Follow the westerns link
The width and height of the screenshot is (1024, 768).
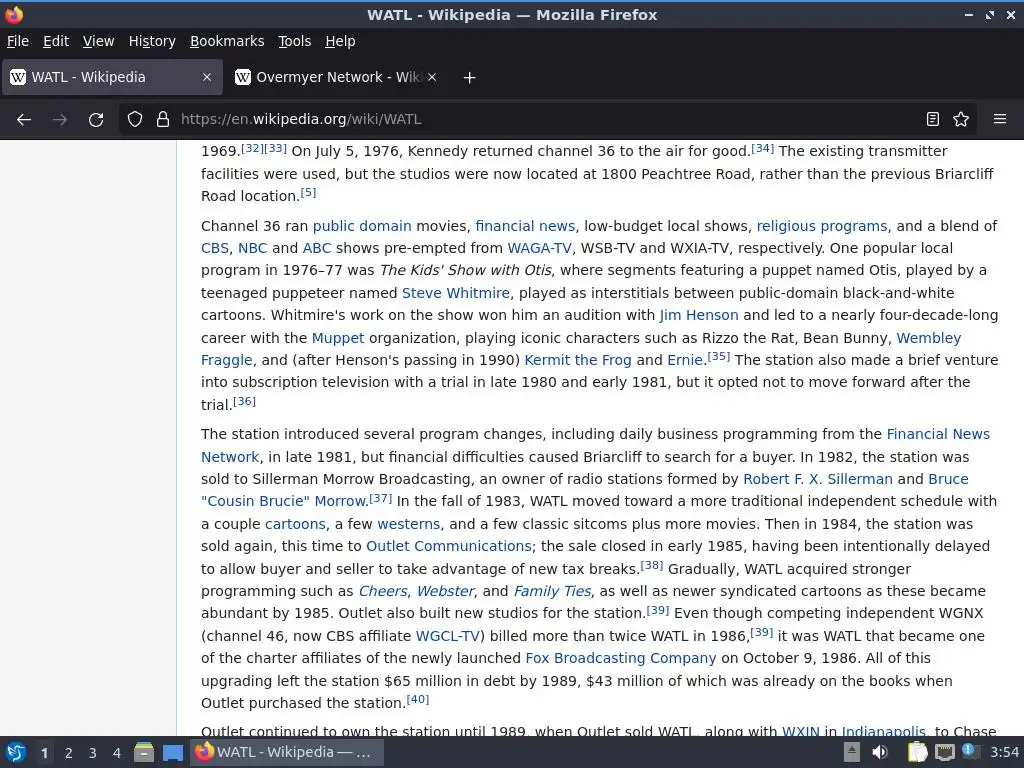pos(409,524)
